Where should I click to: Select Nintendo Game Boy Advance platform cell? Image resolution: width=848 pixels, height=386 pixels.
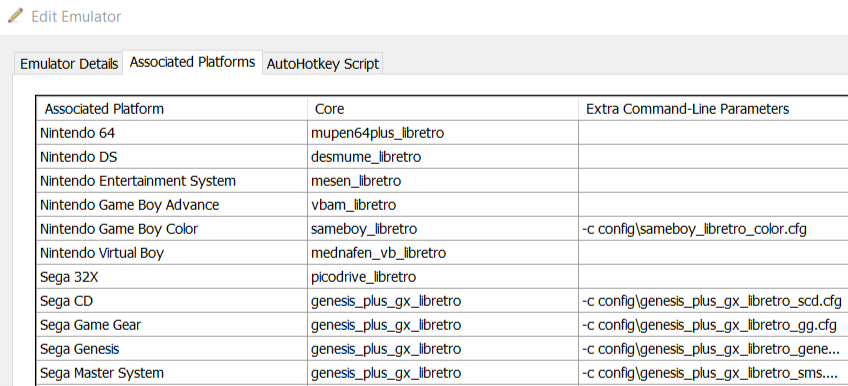[x=172, y=205]
